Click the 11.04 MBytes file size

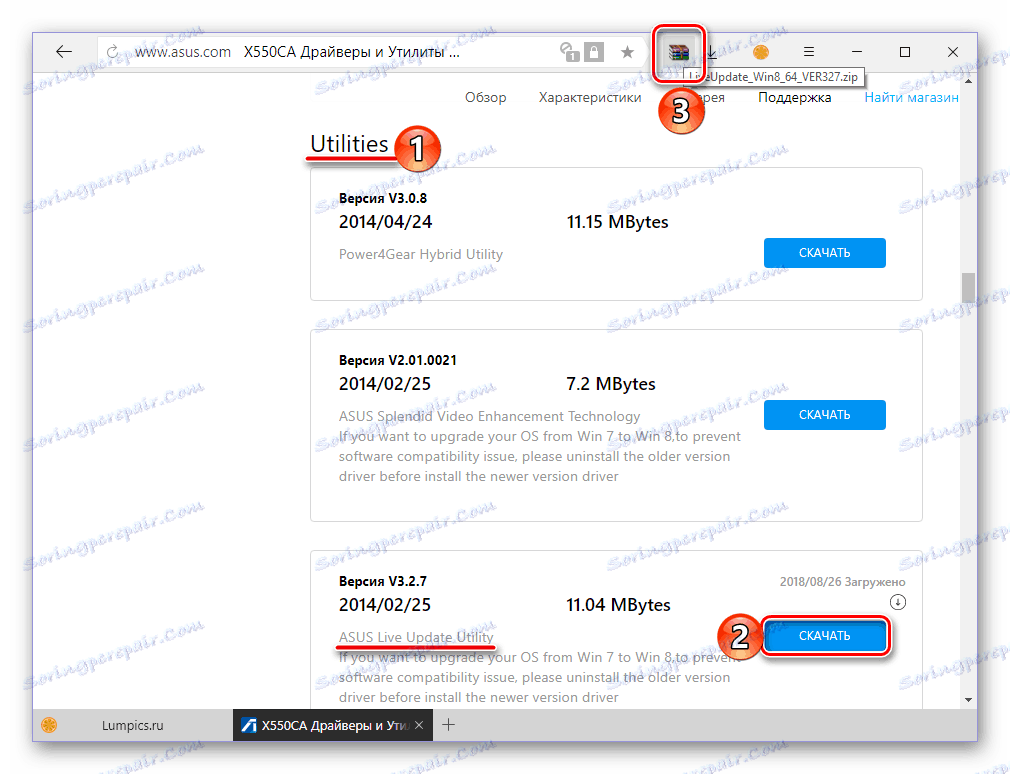[x=618, y=605]
